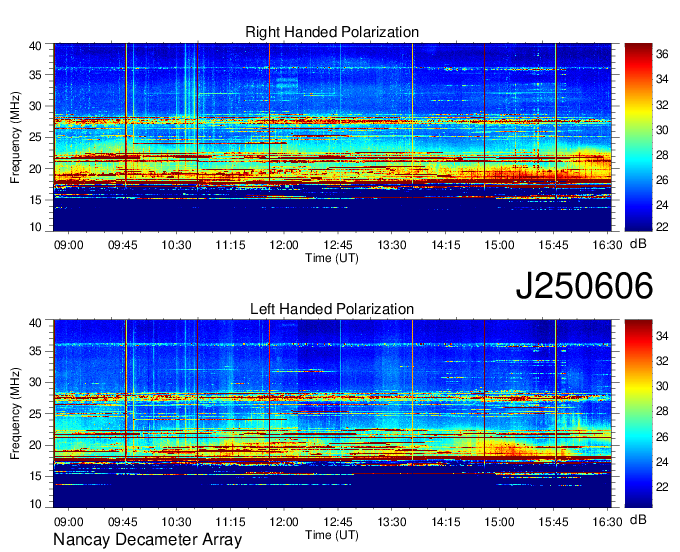The image size is (680, 552).
Task: Click 30 MHz tick on Left Handed frequency axis
Action: tap(35, 382)
